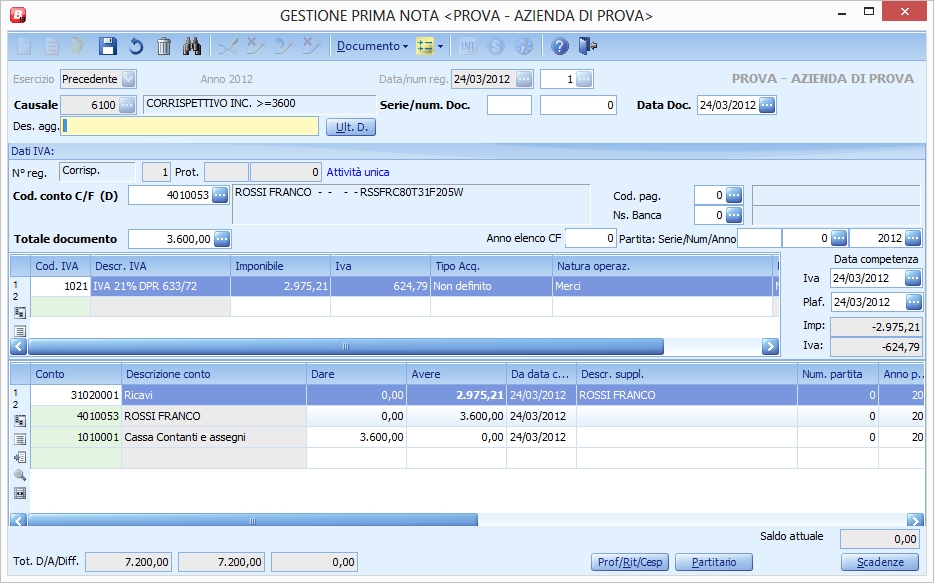The width and height of the screenshot is (934, 583).
Task: Open the Documento menu in toolbar
Action: click(371, 46)
